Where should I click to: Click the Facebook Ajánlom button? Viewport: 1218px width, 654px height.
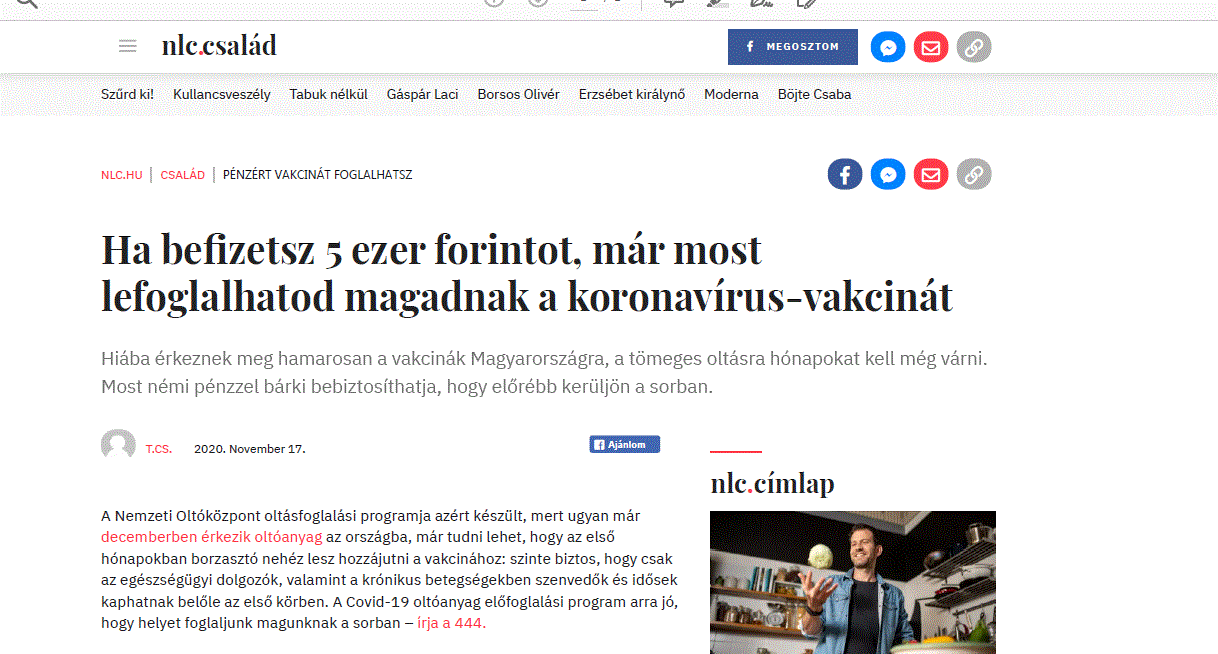[x=625, y=445]
